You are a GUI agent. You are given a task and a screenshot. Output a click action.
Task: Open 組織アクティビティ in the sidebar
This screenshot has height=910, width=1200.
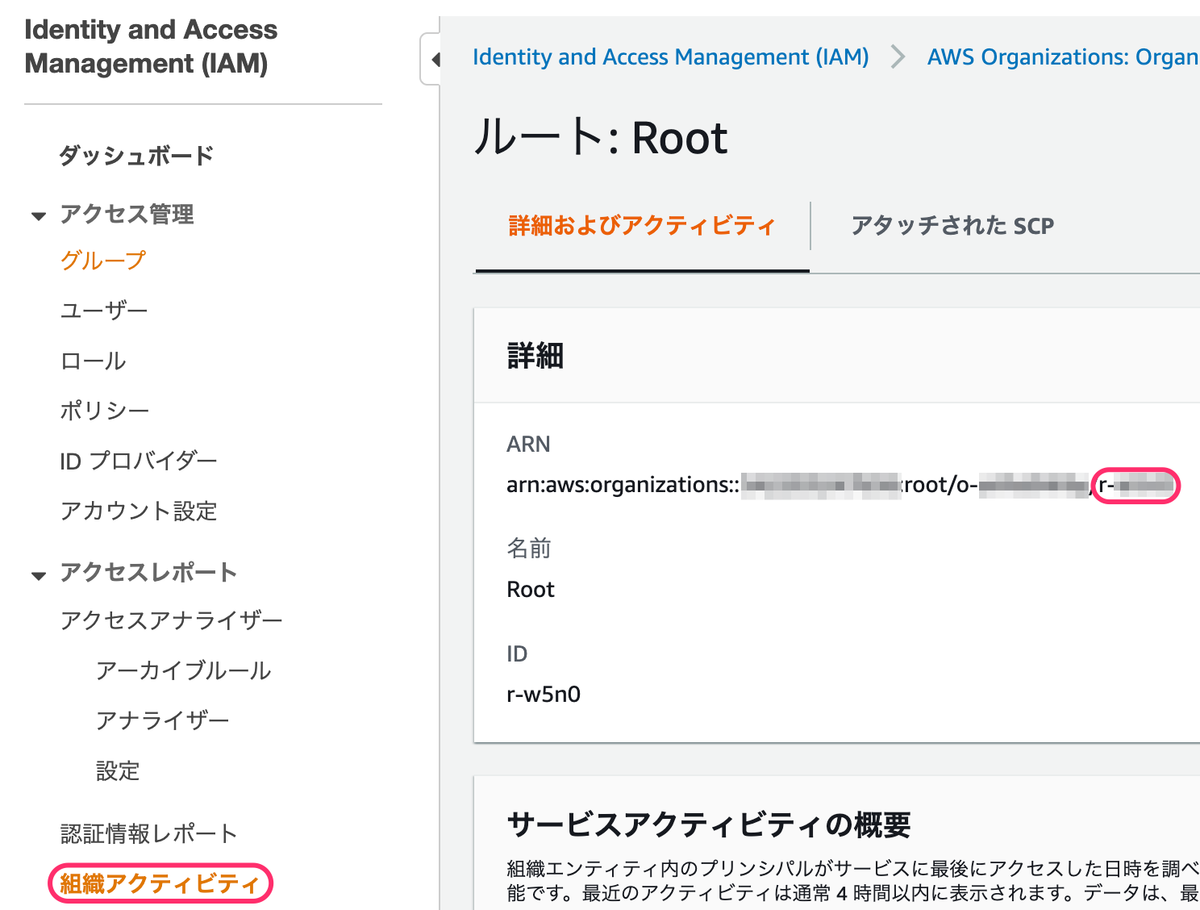[160, 883]
